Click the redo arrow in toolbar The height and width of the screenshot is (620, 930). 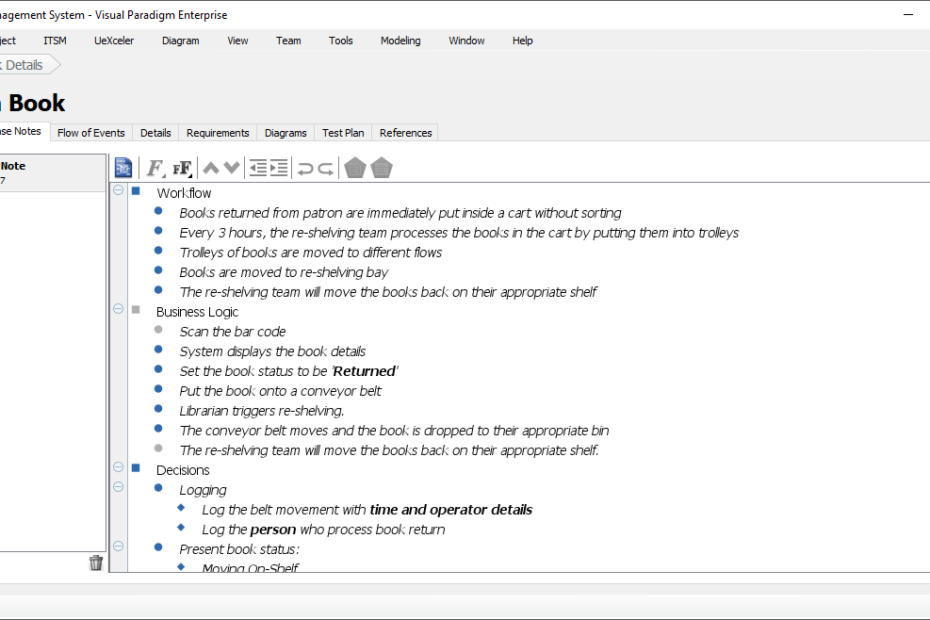326,168
